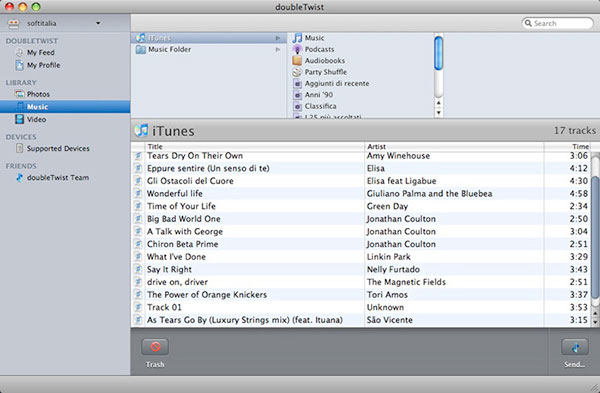Screen dimensions: 600x393
Task: Select the Classifica playlist
Action: [x=320, y=106]
